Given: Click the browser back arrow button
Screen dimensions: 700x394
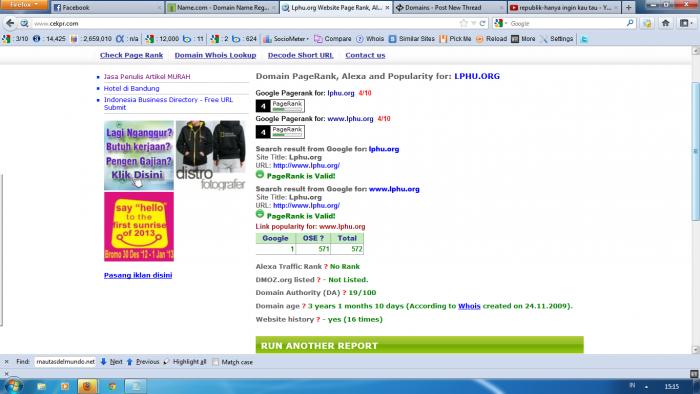Looking at the screenshot, I should [x=10, y=23].
